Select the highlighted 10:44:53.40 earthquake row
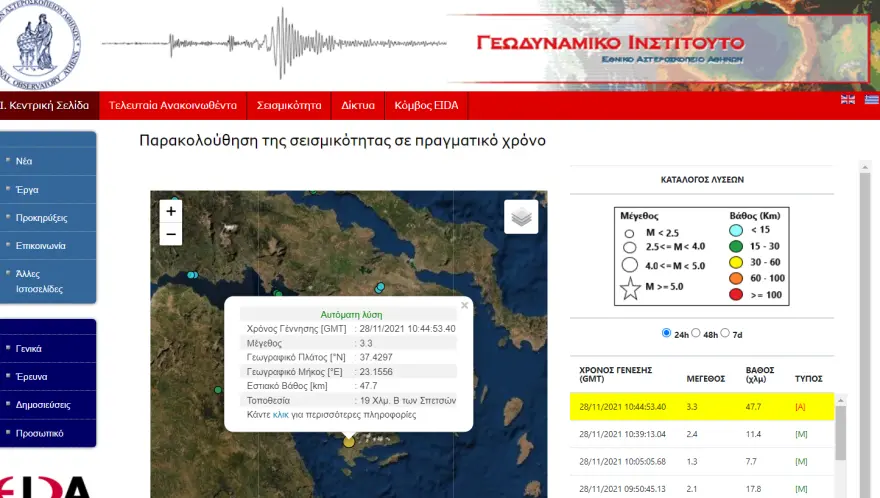This screenshot has width=880, height=498. tap(700, 407)
